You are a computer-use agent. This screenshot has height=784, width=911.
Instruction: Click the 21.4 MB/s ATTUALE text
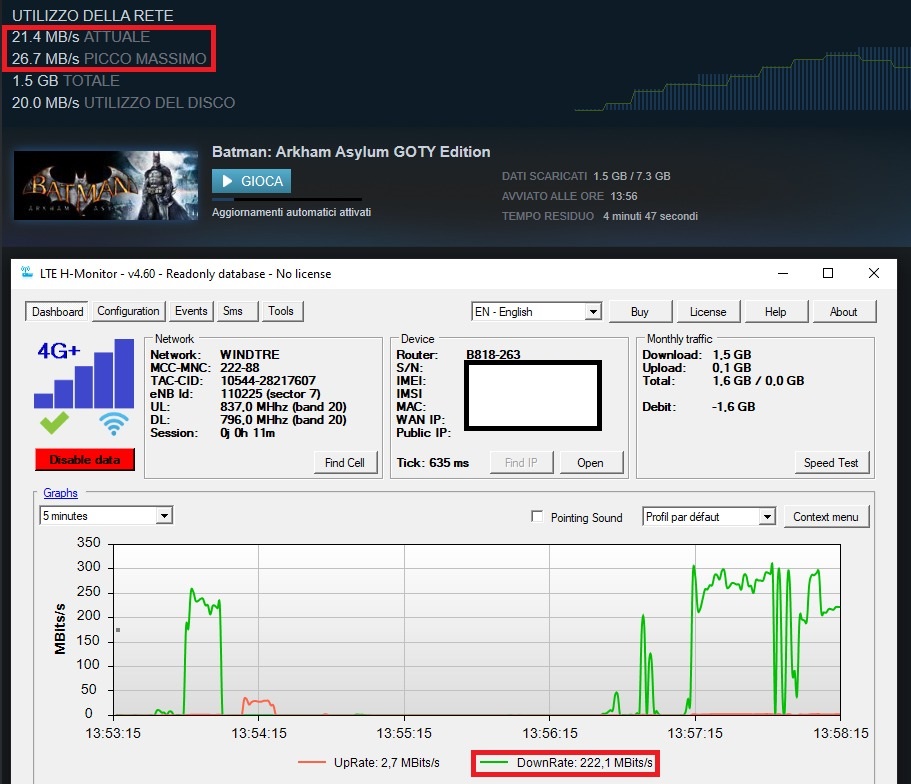point(81,37)
